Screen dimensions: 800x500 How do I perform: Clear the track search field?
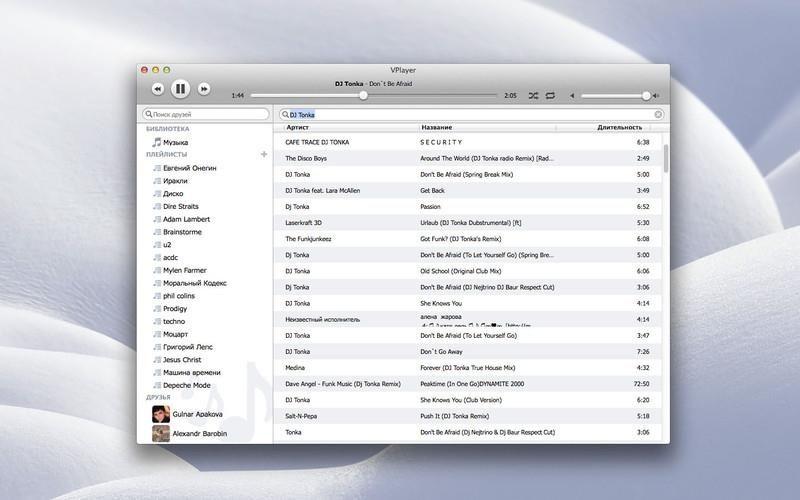(658, 115)
